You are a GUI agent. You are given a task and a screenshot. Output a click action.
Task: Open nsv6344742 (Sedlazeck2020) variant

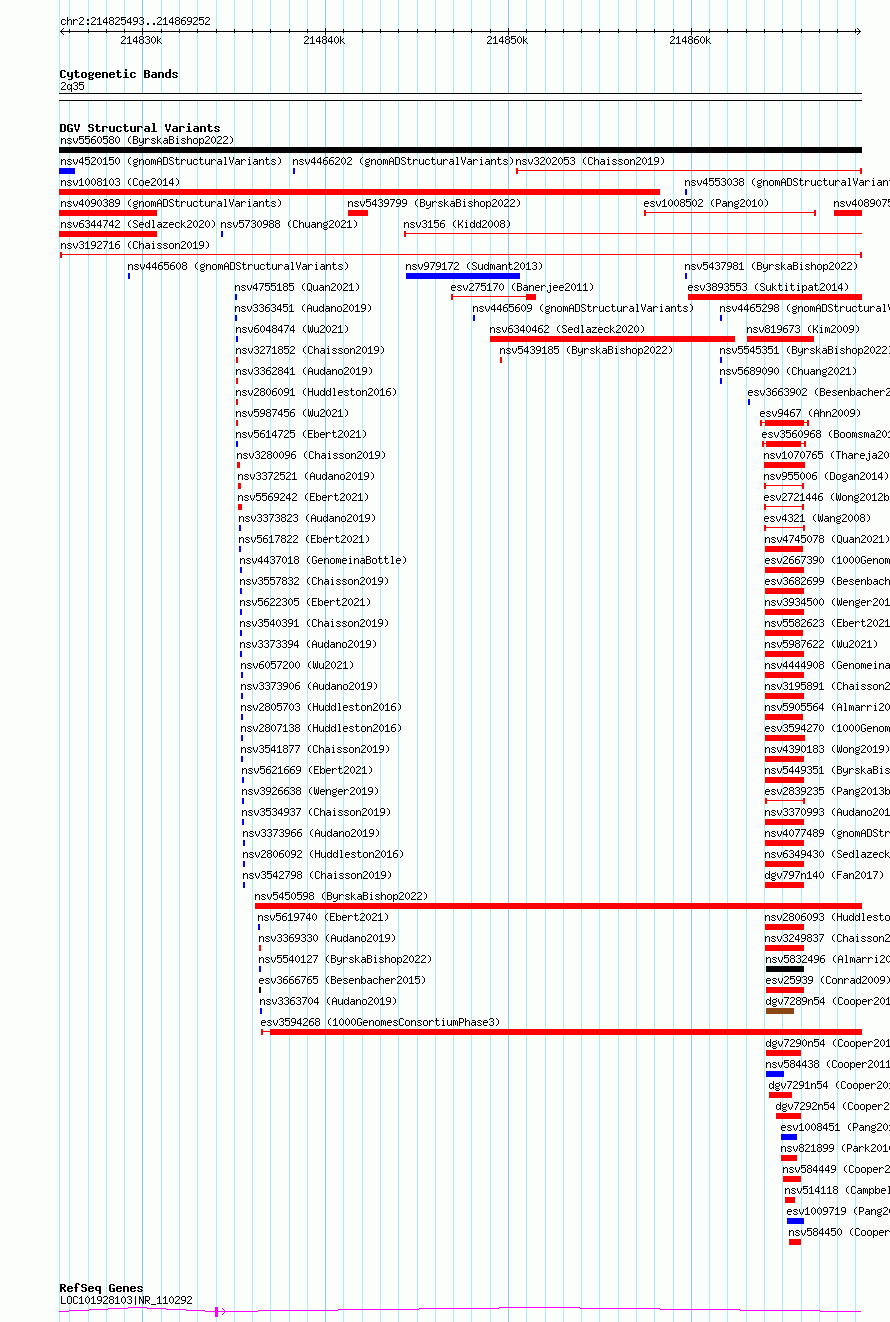138,224
